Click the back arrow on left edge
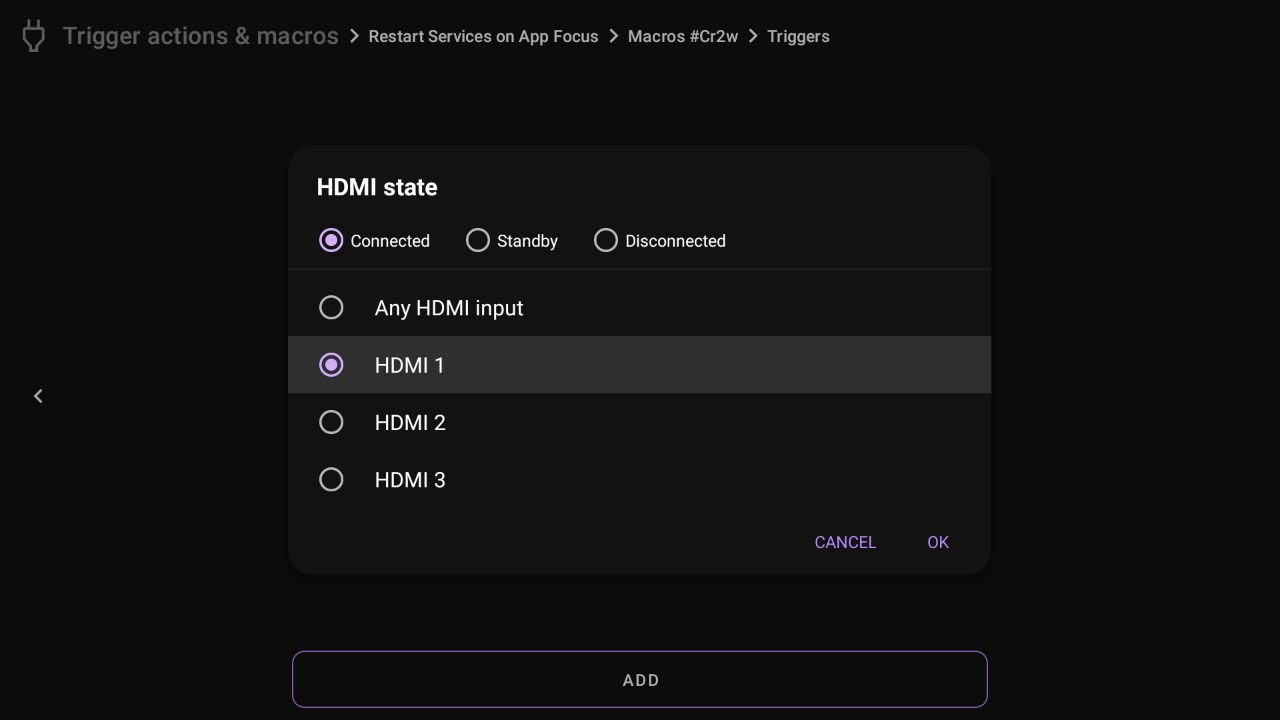This screenshot has width=1280, height=720. pos(38,396)
